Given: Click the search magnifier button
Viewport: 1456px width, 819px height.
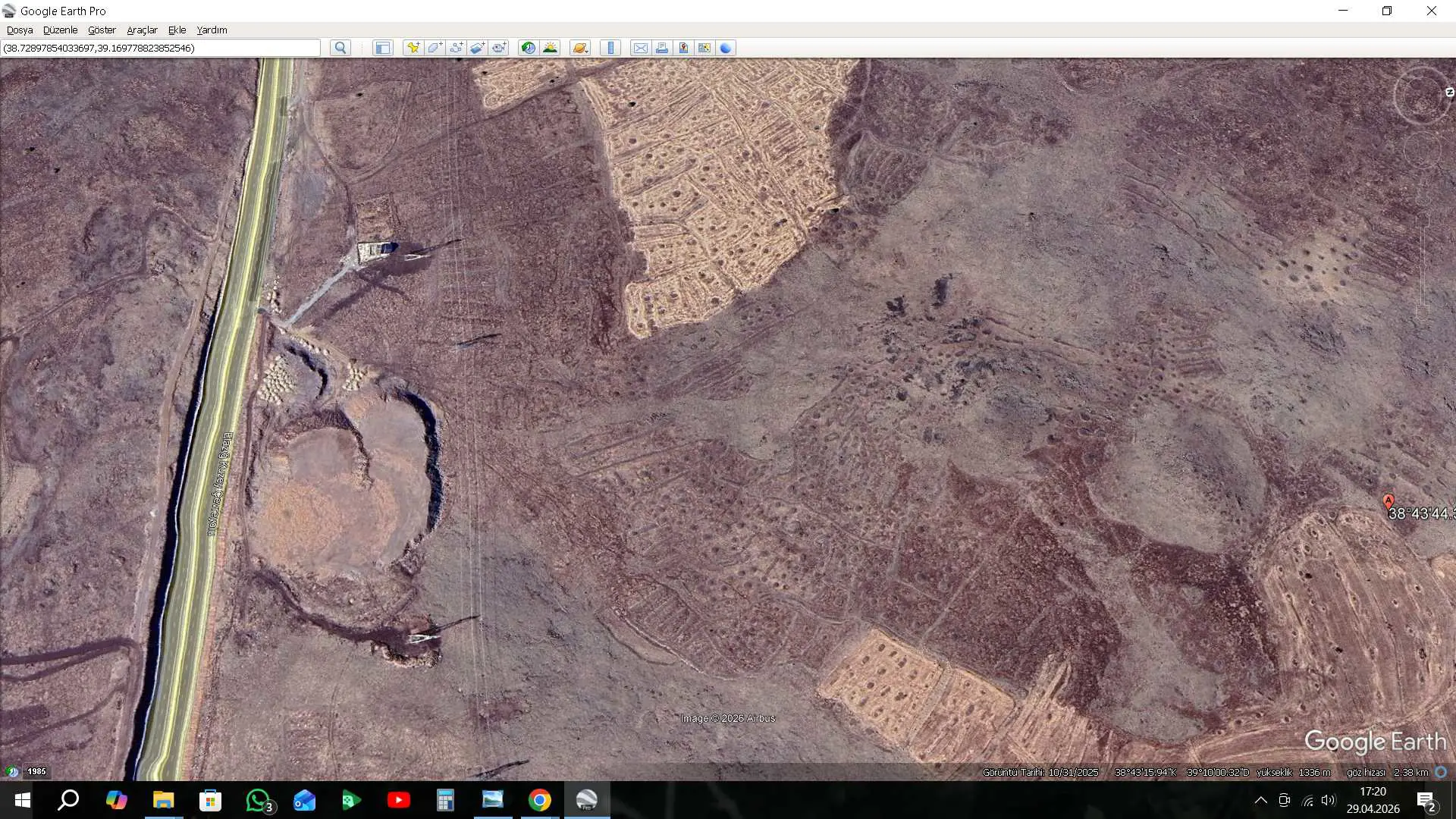Looking at the screenshot, I should pyautogui.click(x=340, y=48).
